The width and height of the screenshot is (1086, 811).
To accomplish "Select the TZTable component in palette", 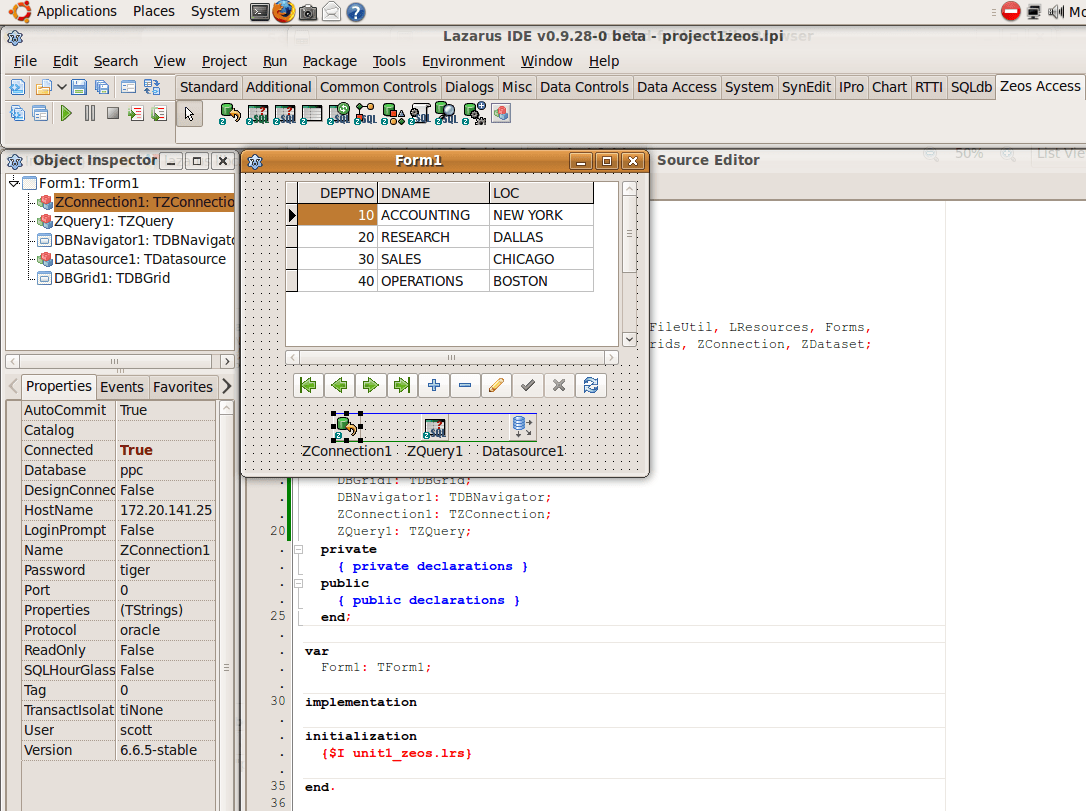I will (311, 114).
